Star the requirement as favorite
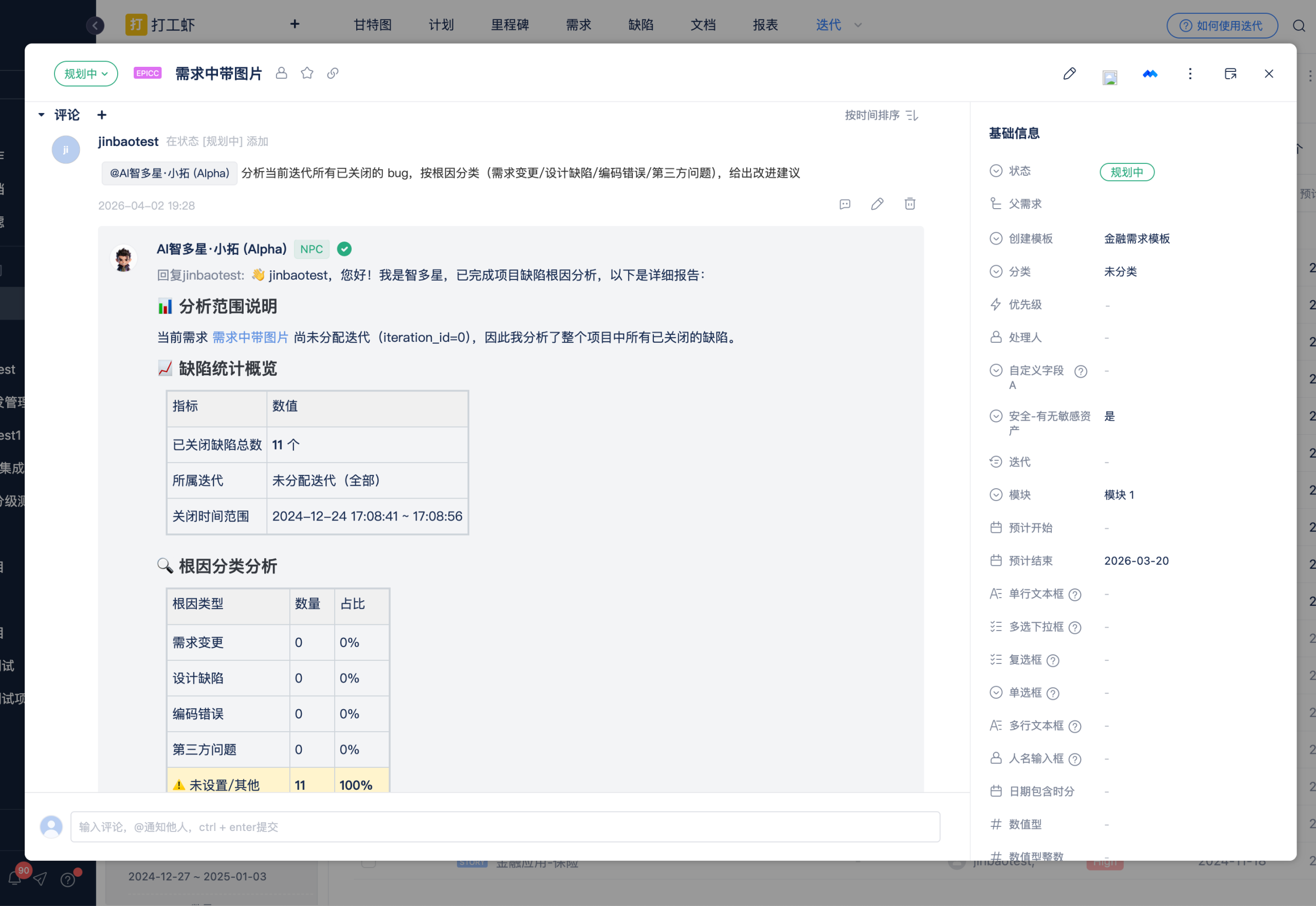 (x=307, y=73)
